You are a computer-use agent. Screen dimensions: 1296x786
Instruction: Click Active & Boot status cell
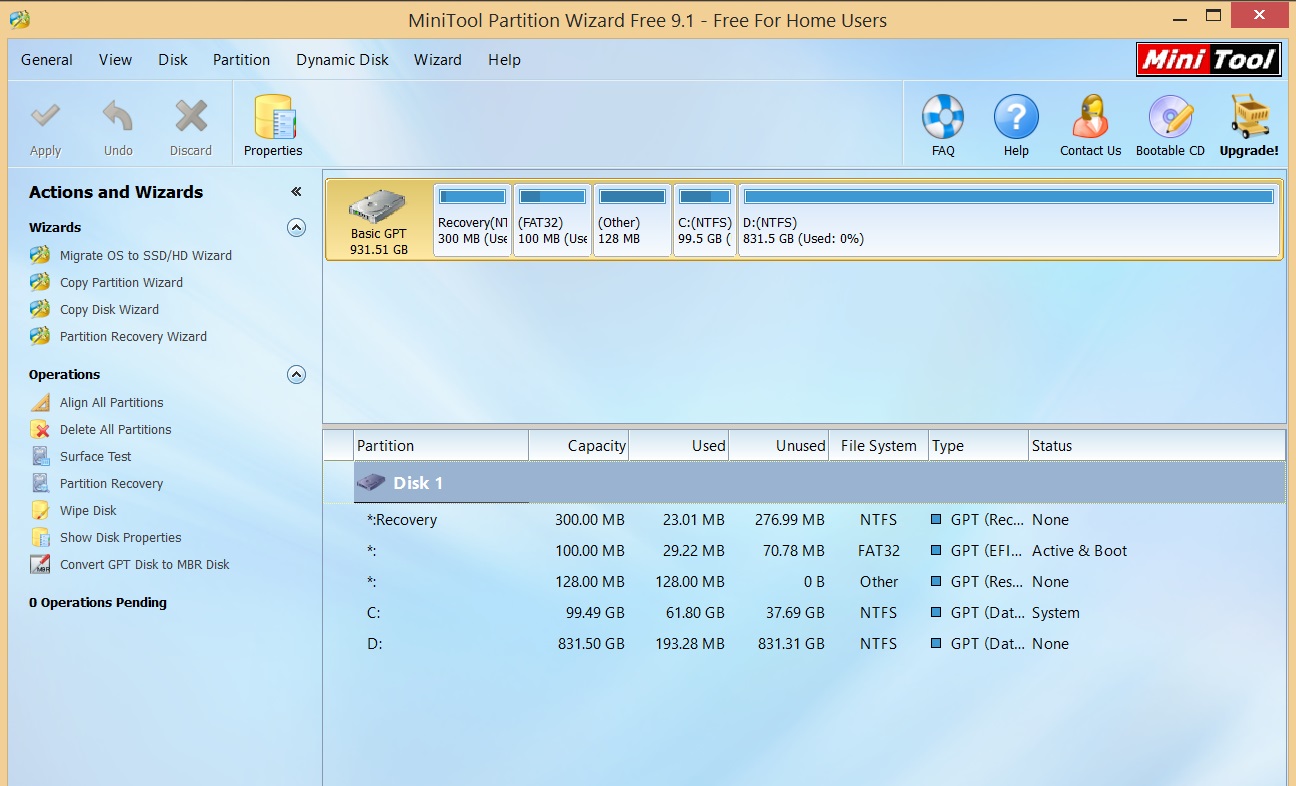point(1079,551)
